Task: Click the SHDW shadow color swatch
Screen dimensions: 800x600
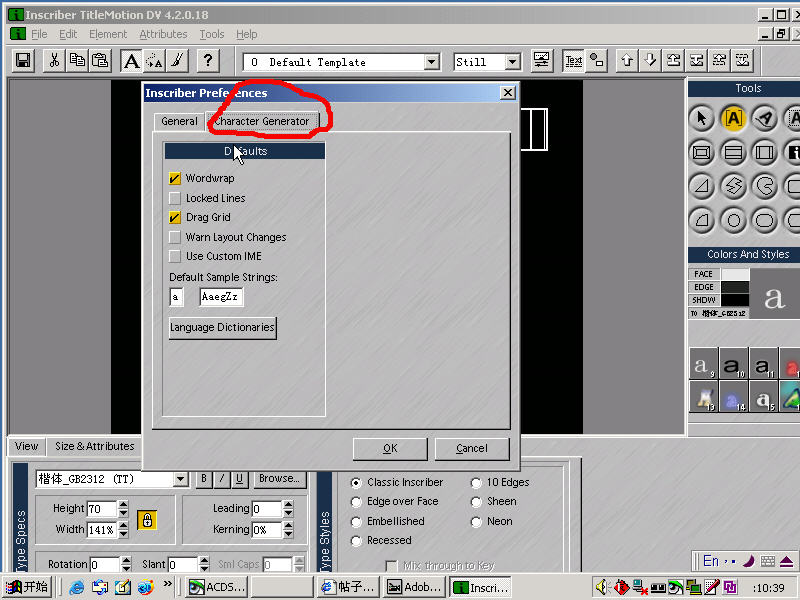Action: tap(735, 300)
